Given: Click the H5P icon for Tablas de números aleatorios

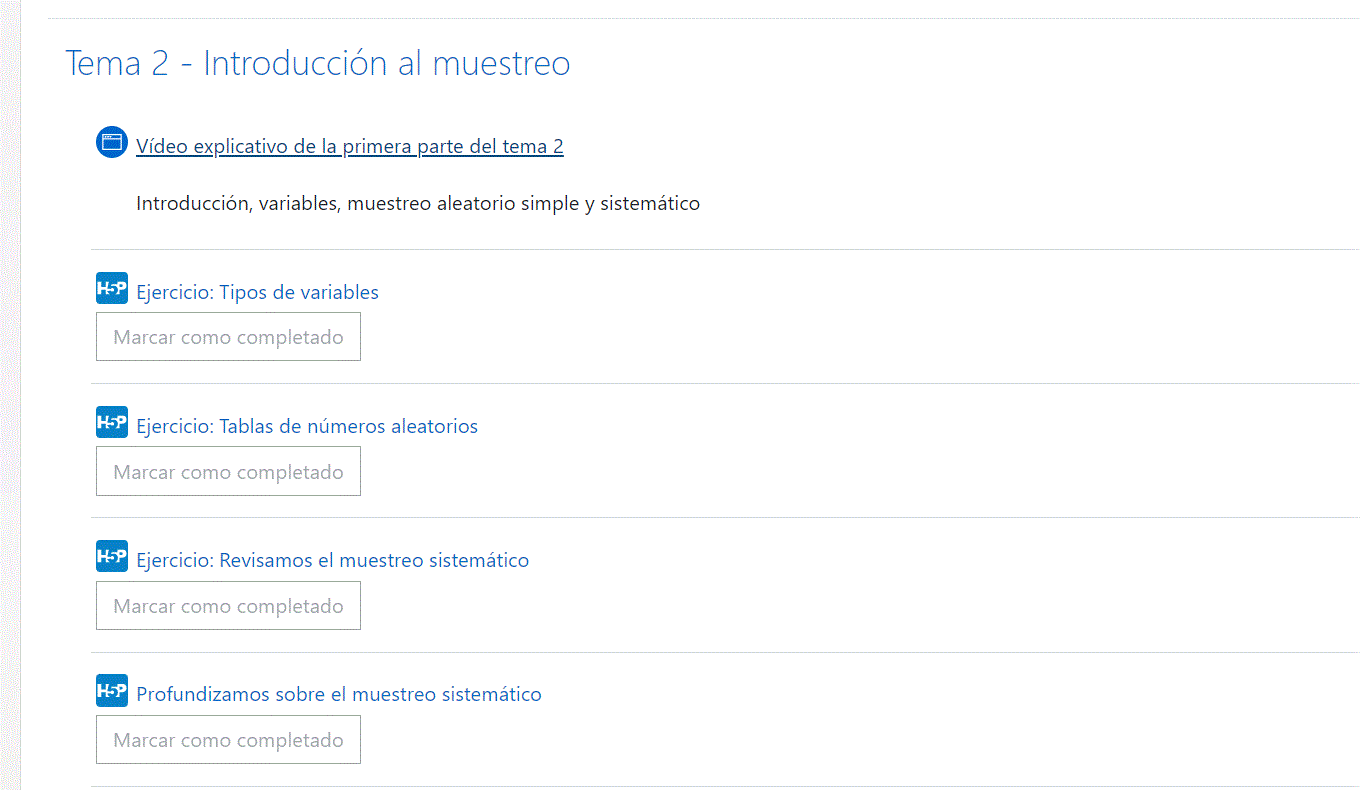Looking at the screenshot, I should pos(112,422).
